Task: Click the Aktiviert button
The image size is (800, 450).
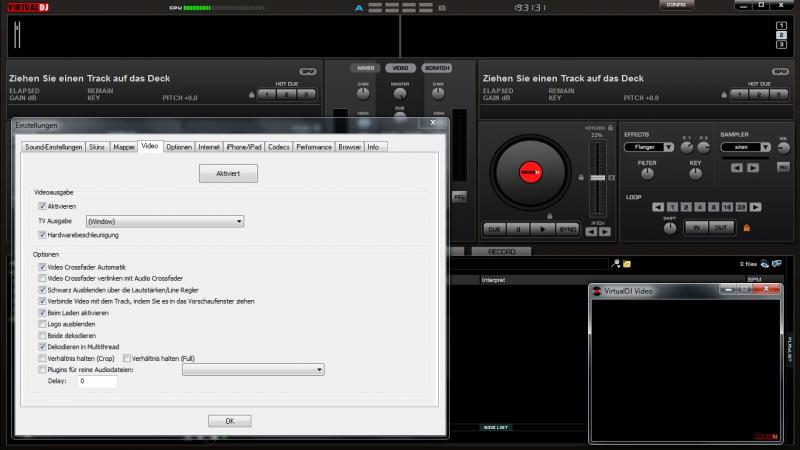Action: click(x=229, y=173)
